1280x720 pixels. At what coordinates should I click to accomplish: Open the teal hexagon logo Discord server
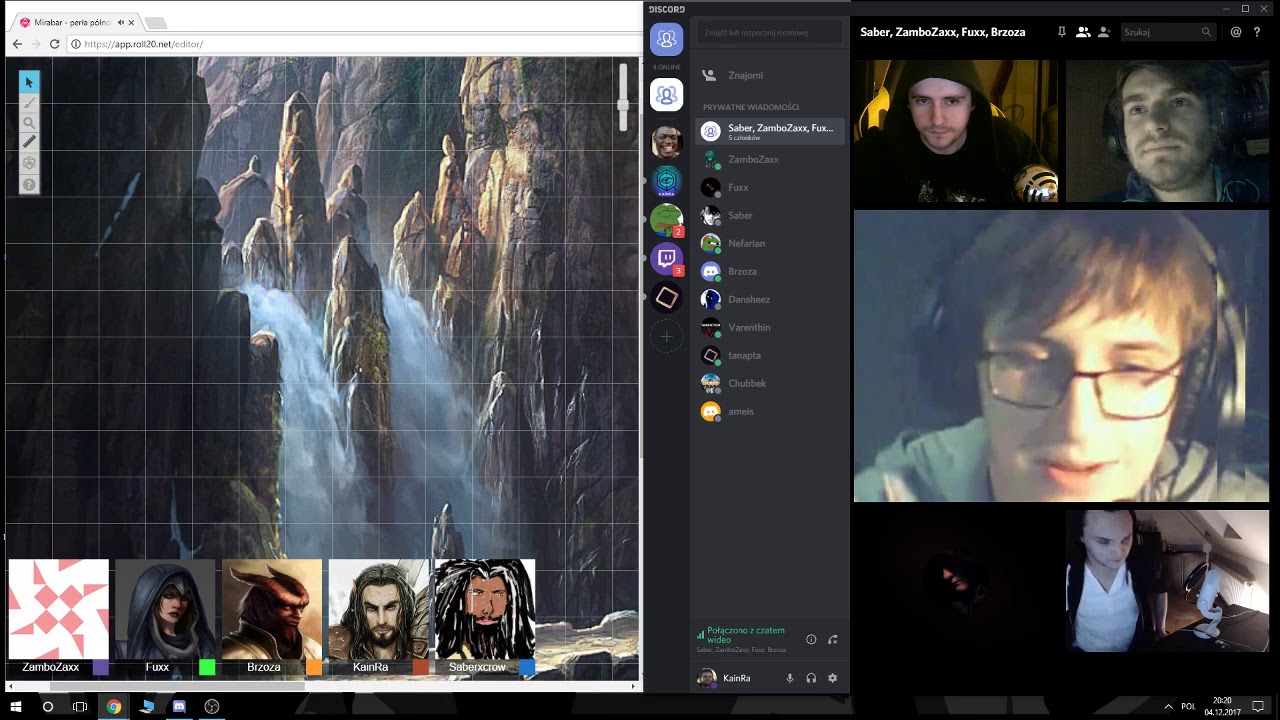pos(667,181)
